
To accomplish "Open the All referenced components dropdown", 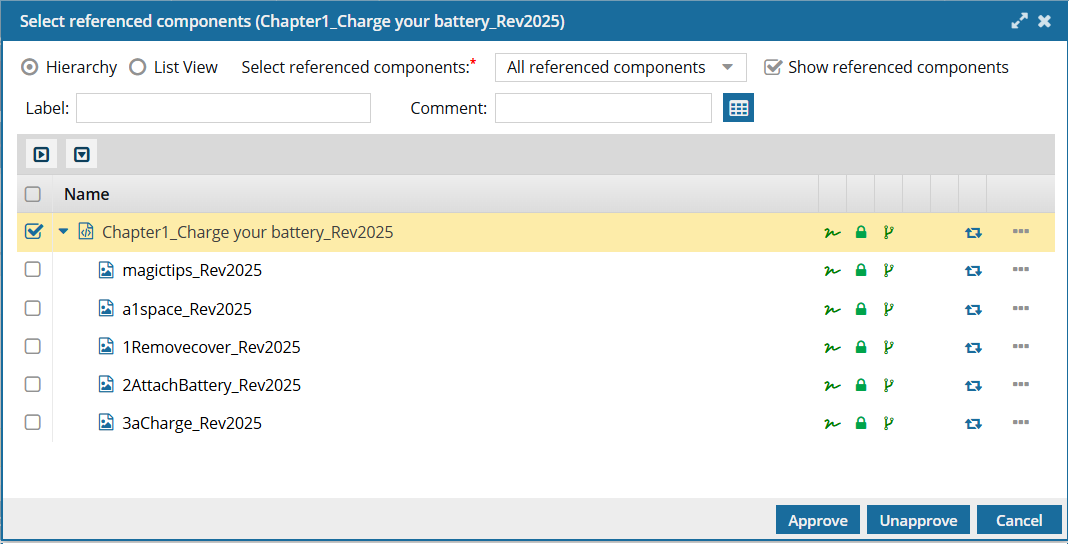I will [x=620, y=67].
